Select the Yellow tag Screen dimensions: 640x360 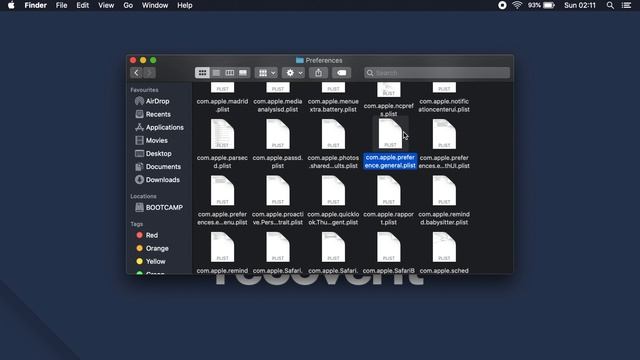[x=156, y=261]
